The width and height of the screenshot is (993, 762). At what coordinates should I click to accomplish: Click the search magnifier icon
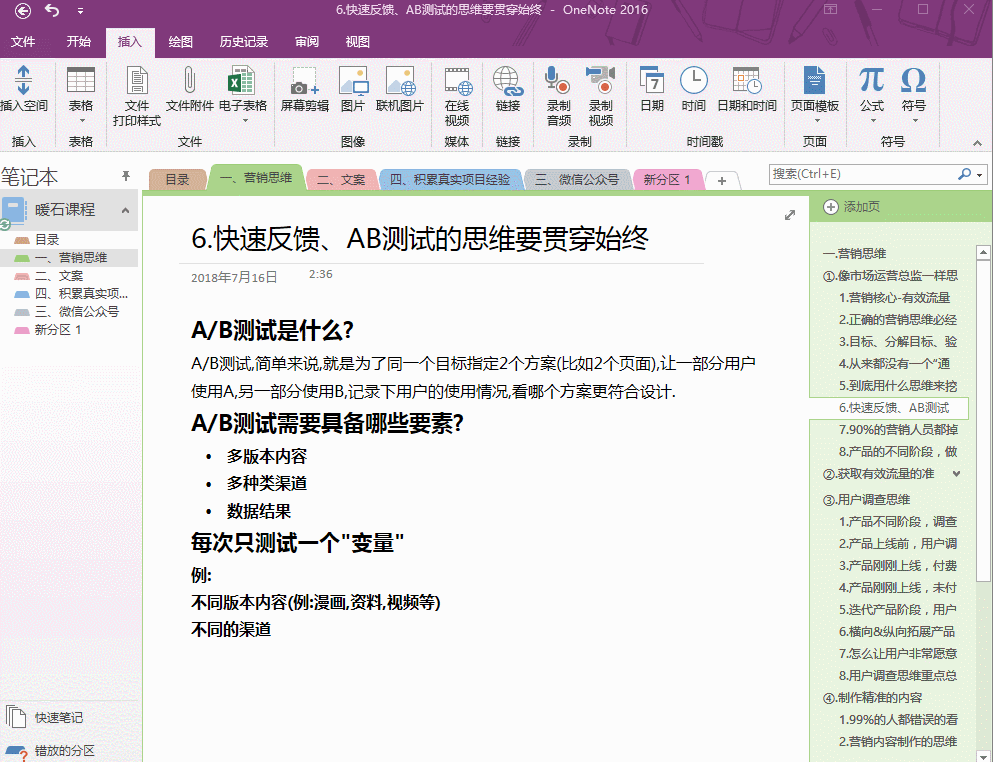[964, 174]
